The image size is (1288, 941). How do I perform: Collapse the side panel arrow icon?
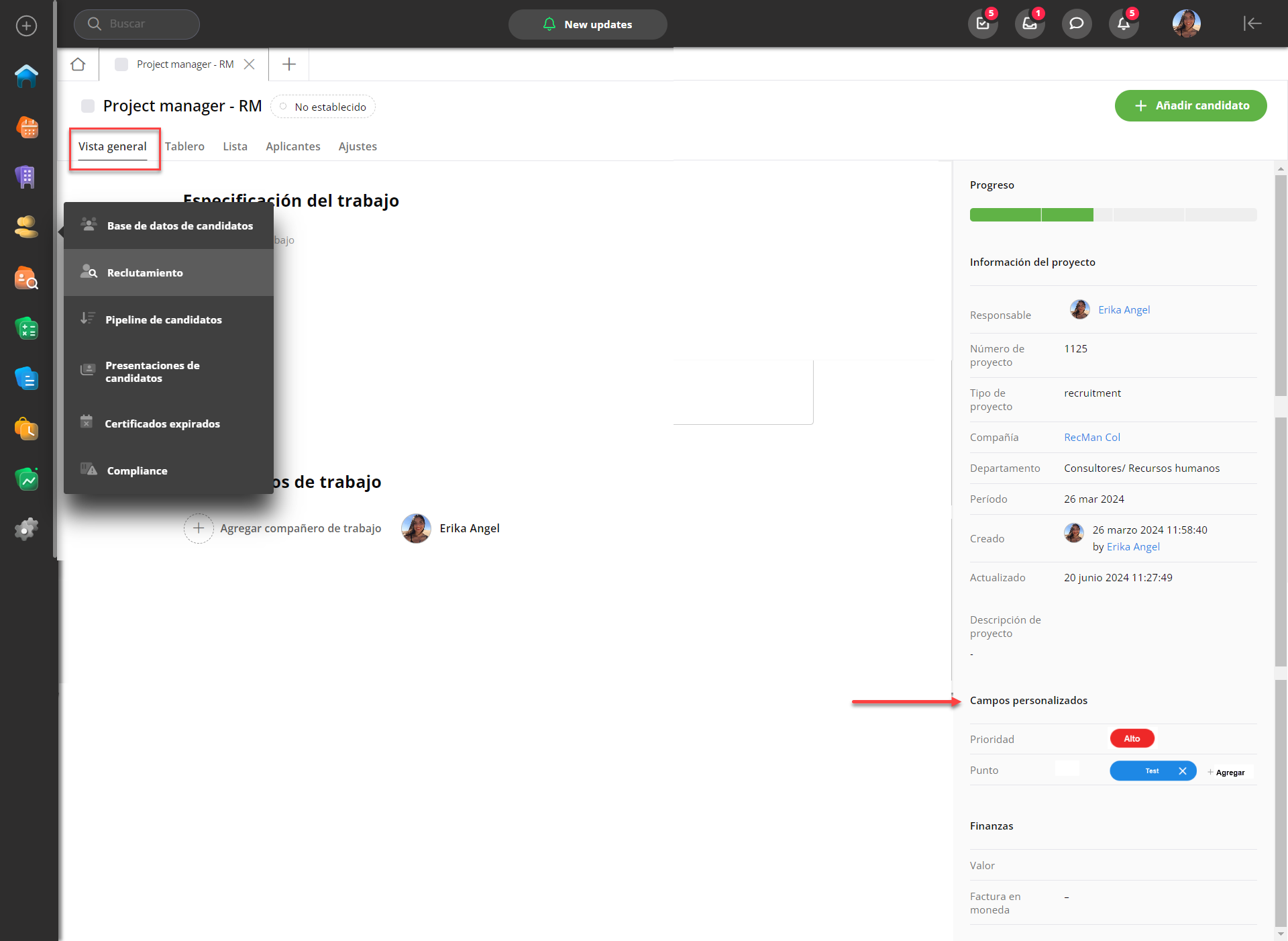tap(1252, 24)
